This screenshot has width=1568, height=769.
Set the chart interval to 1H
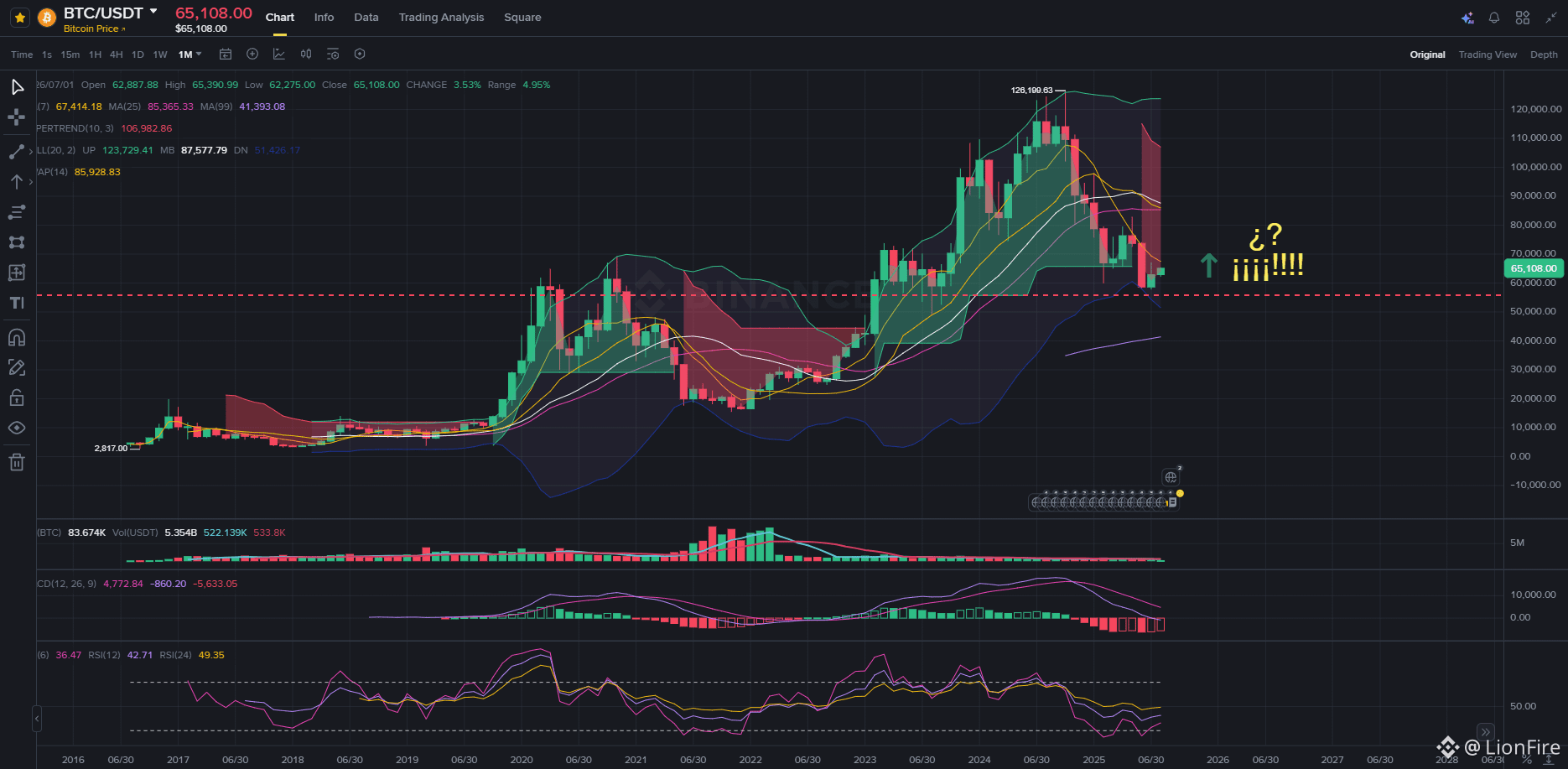pos(95,55)
